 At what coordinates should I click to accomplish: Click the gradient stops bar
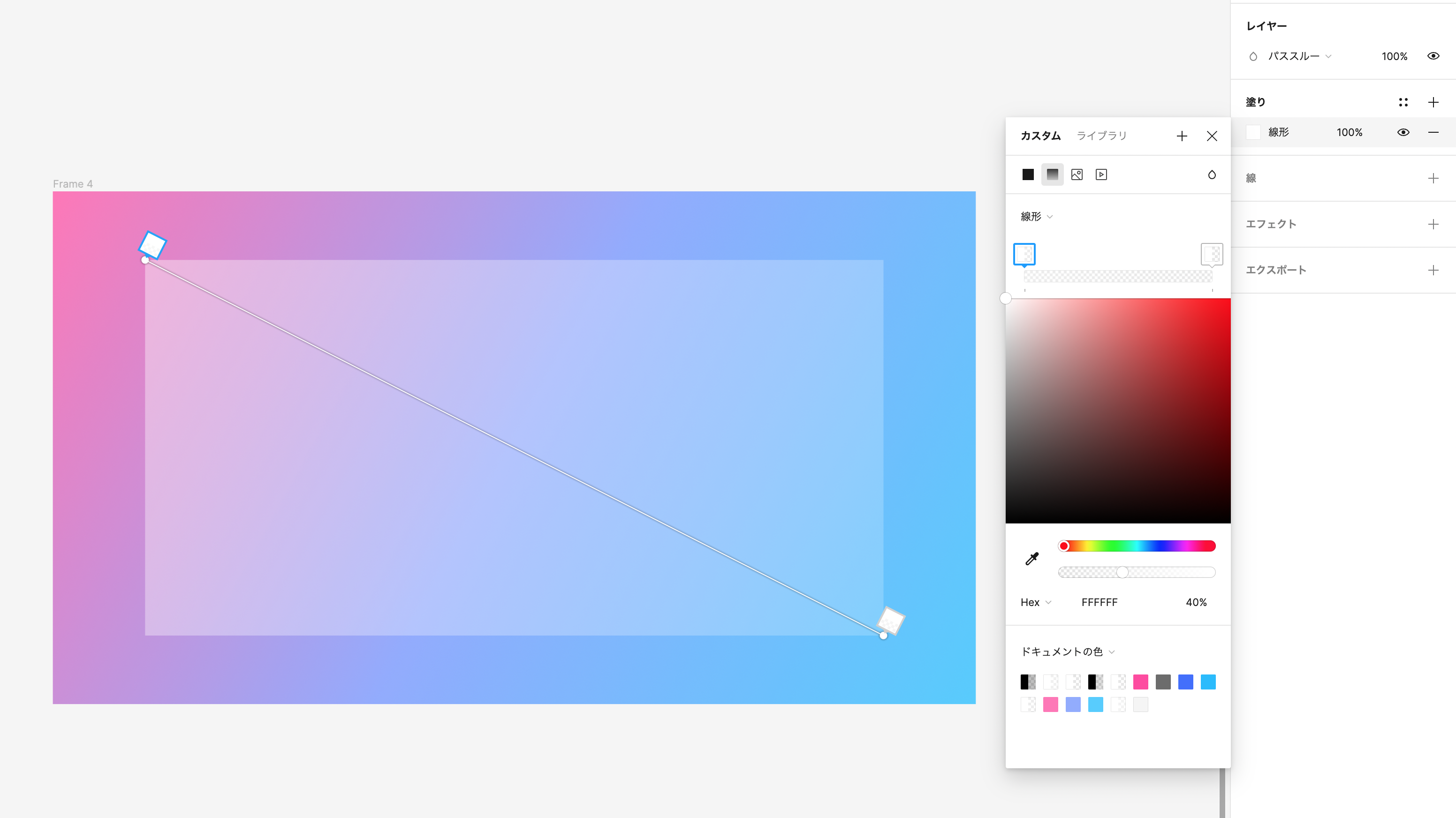click(x=1117, y=276)
